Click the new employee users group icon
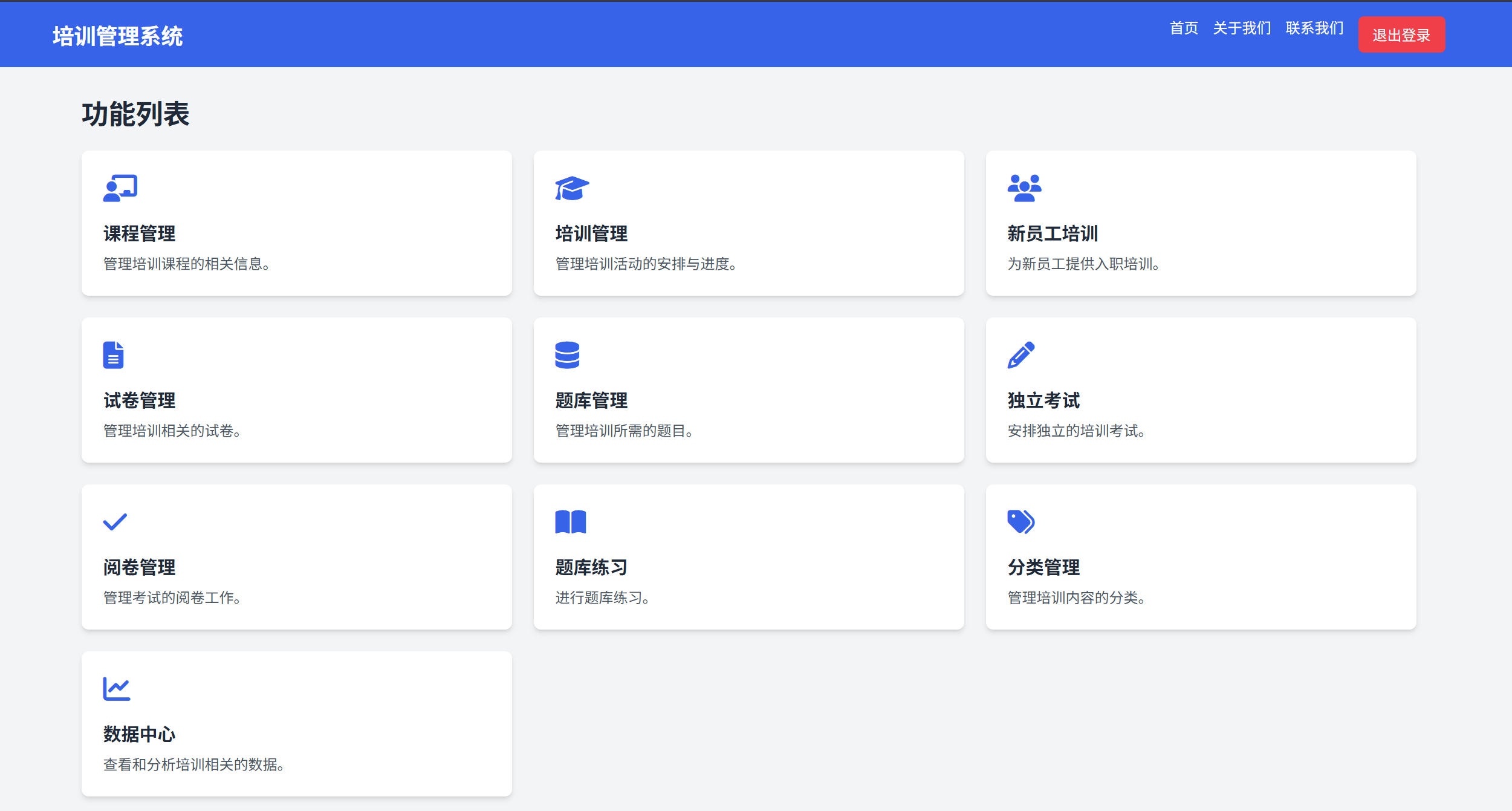Image resolution: width=1512 pixels, height=811 pixels. (x=1024, y=188)
